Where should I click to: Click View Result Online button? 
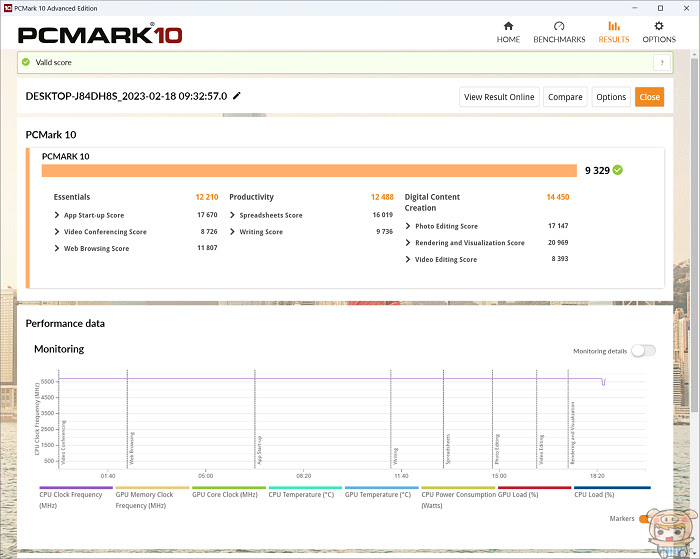click(x=499, y=97)
